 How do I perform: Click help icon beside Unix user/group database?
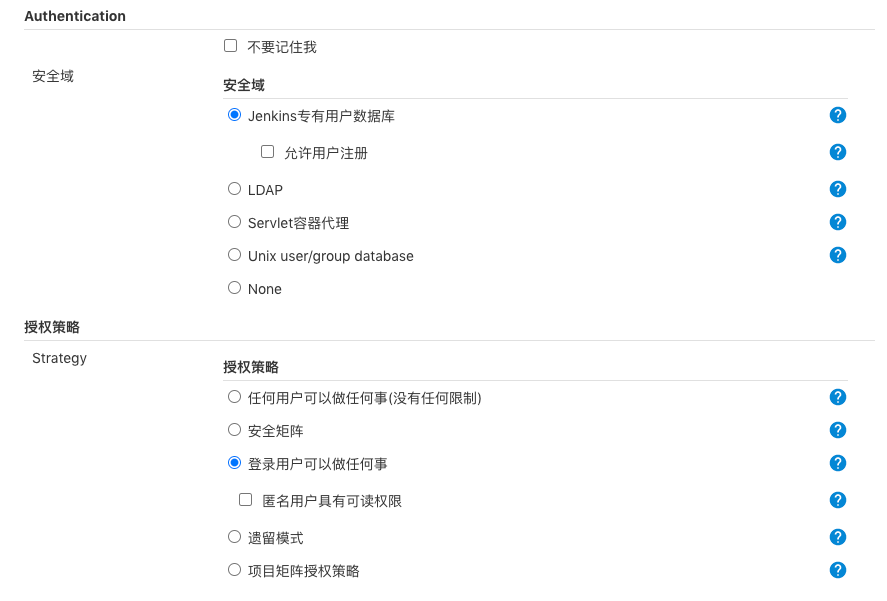point(838,255)
